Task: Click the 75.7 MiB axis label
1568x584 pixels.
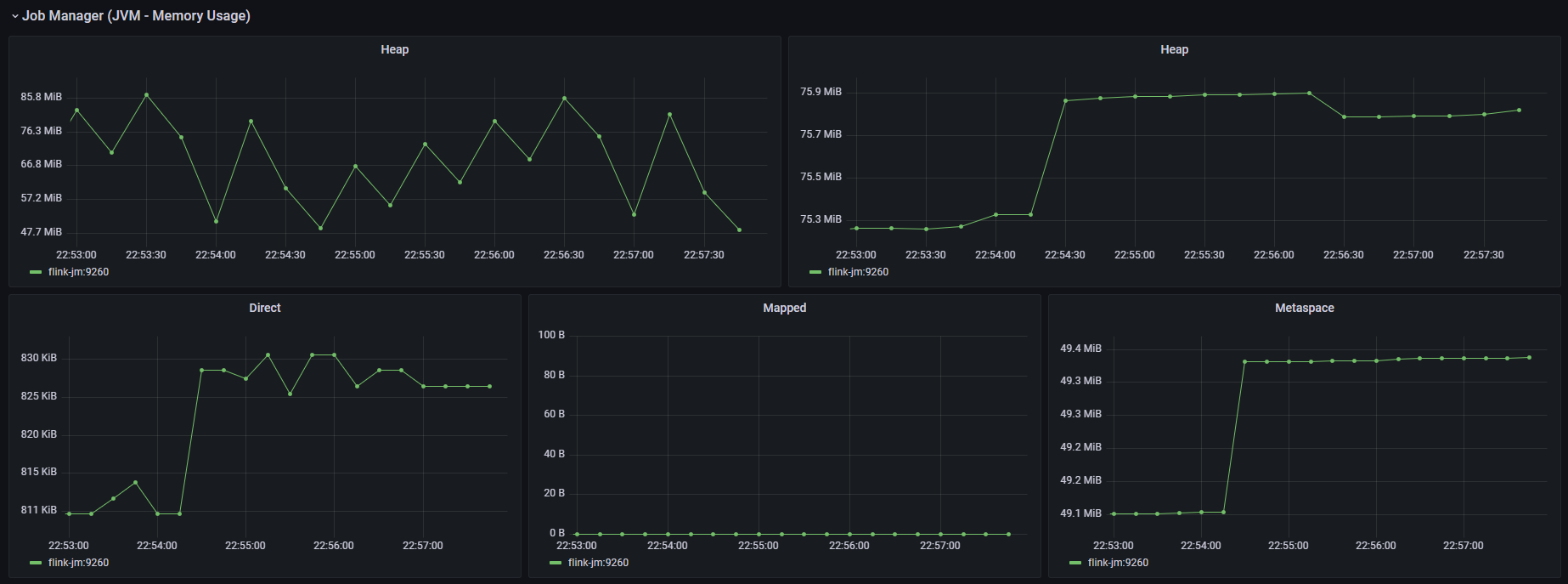Action: click(x=821, y=134)
